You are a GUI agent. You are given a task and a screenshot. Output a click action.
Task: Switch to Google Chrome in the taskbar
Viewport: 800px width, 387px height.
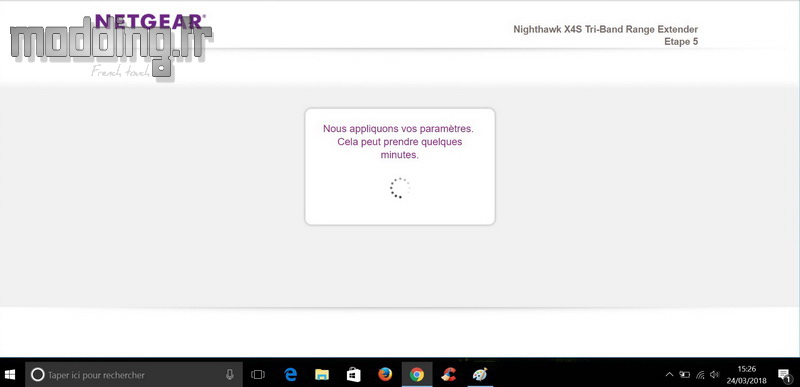point(417,375)
